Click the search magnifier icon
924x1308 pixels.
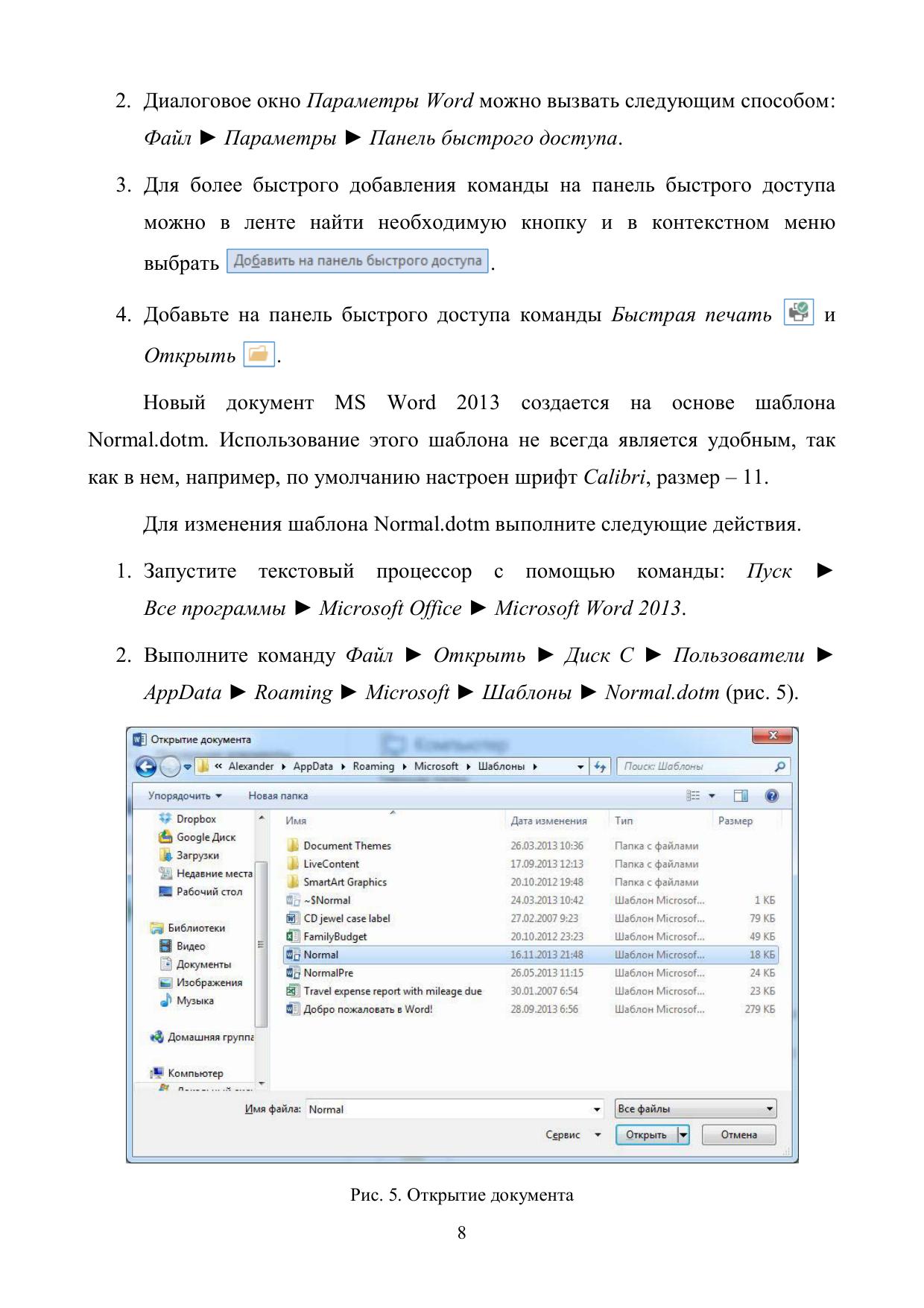(779, 766)
